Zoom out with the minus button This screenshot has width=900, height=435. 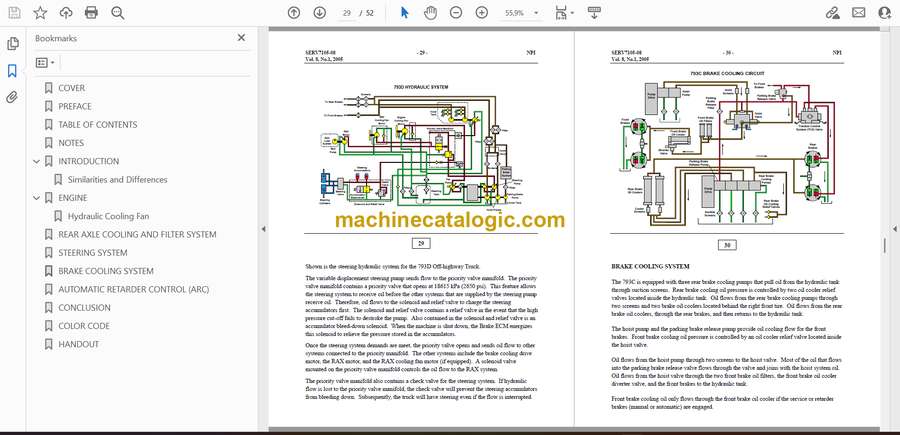pyautogui.click(x=456, y=13)
